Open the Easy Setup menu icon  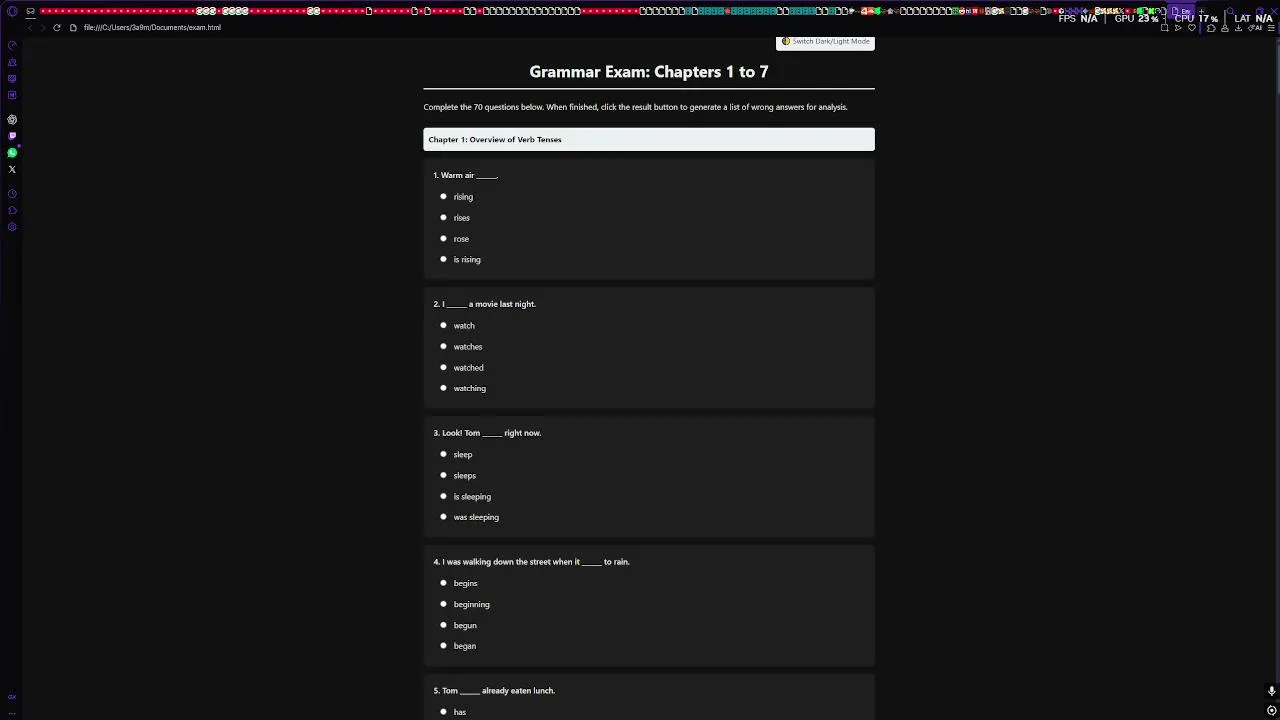tap(1271, 28)
